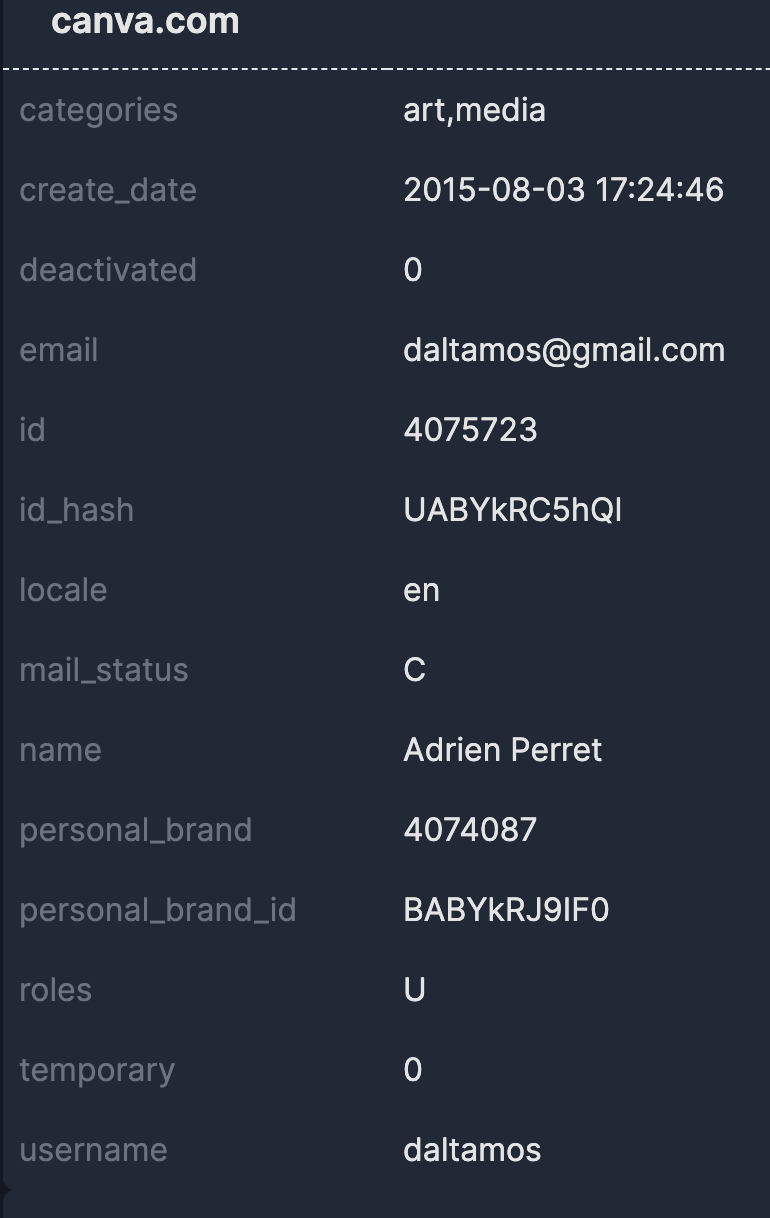Select the username value daltamos
Screen dimensions: 770x1218
pos(472,1150)
